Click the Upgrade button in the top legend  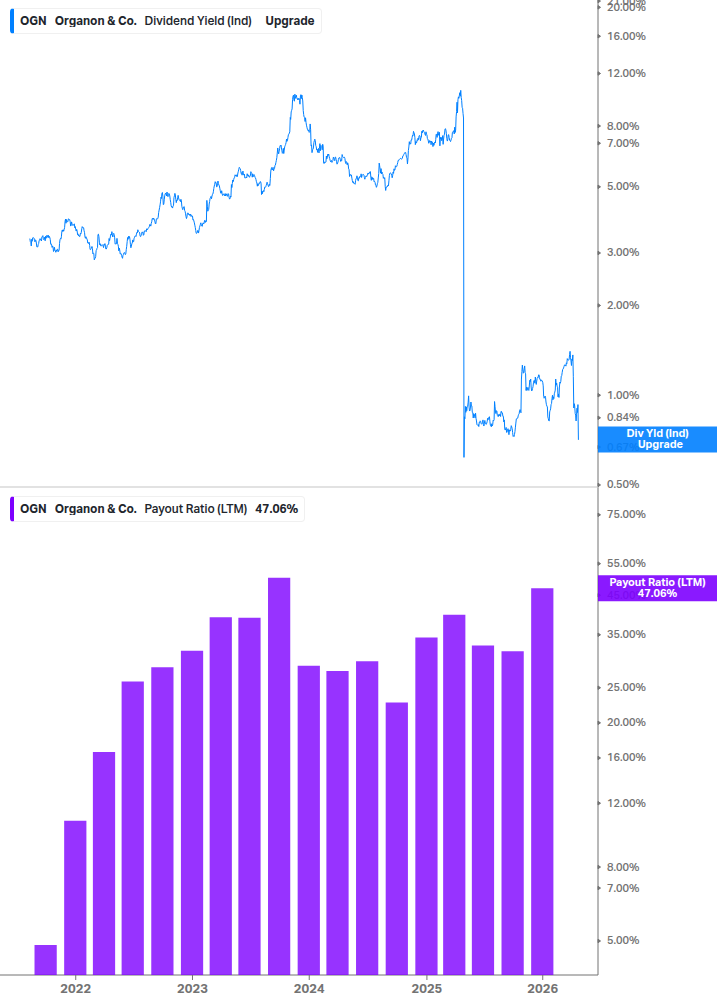point(290,20)
